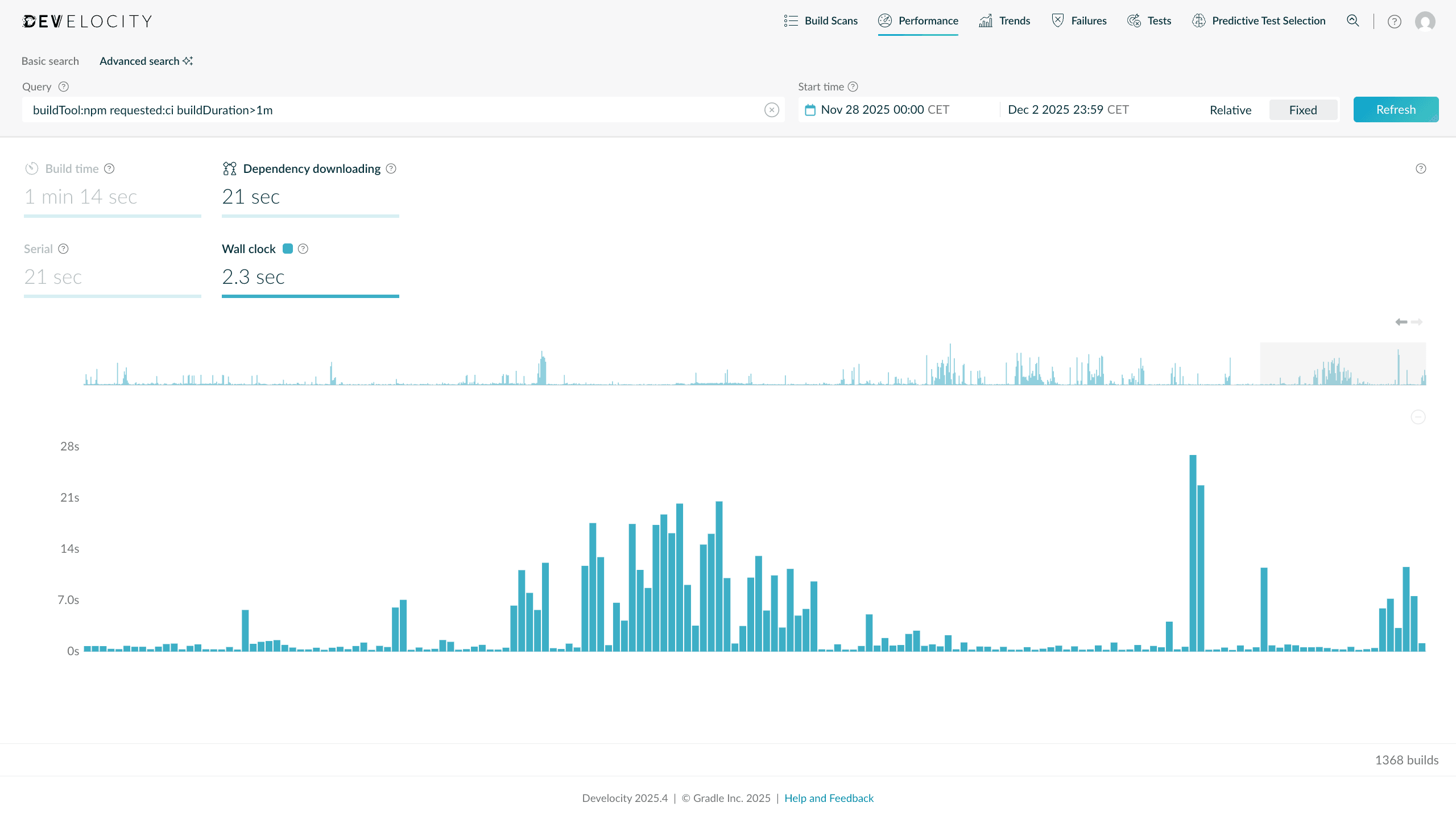The width and height of the screenshot is (1456, 819).
Task: Open the calendar icon in Start time
Action: click(811, 109)
